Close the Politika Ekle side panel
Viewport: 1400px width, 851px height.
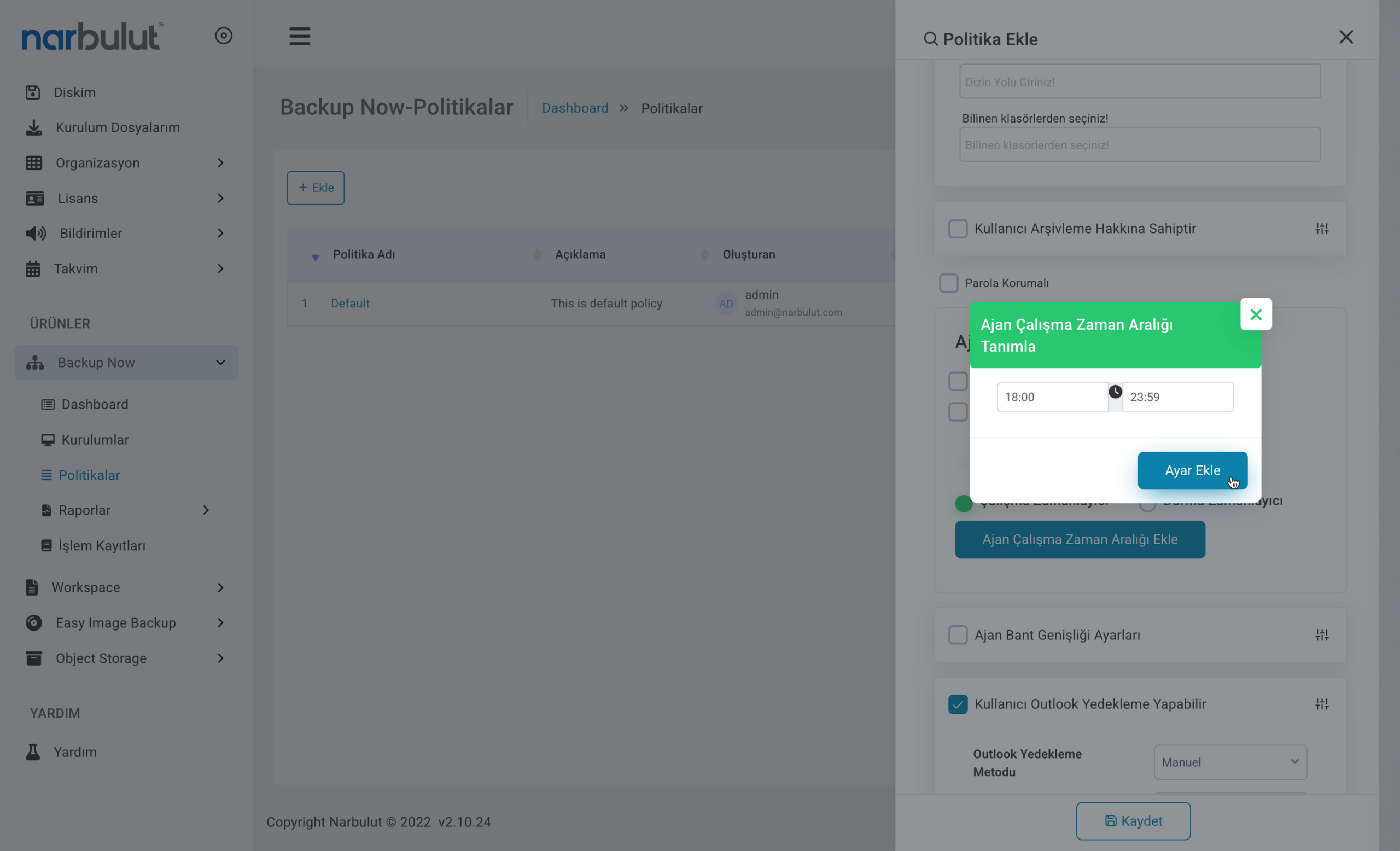(1345, 37)
